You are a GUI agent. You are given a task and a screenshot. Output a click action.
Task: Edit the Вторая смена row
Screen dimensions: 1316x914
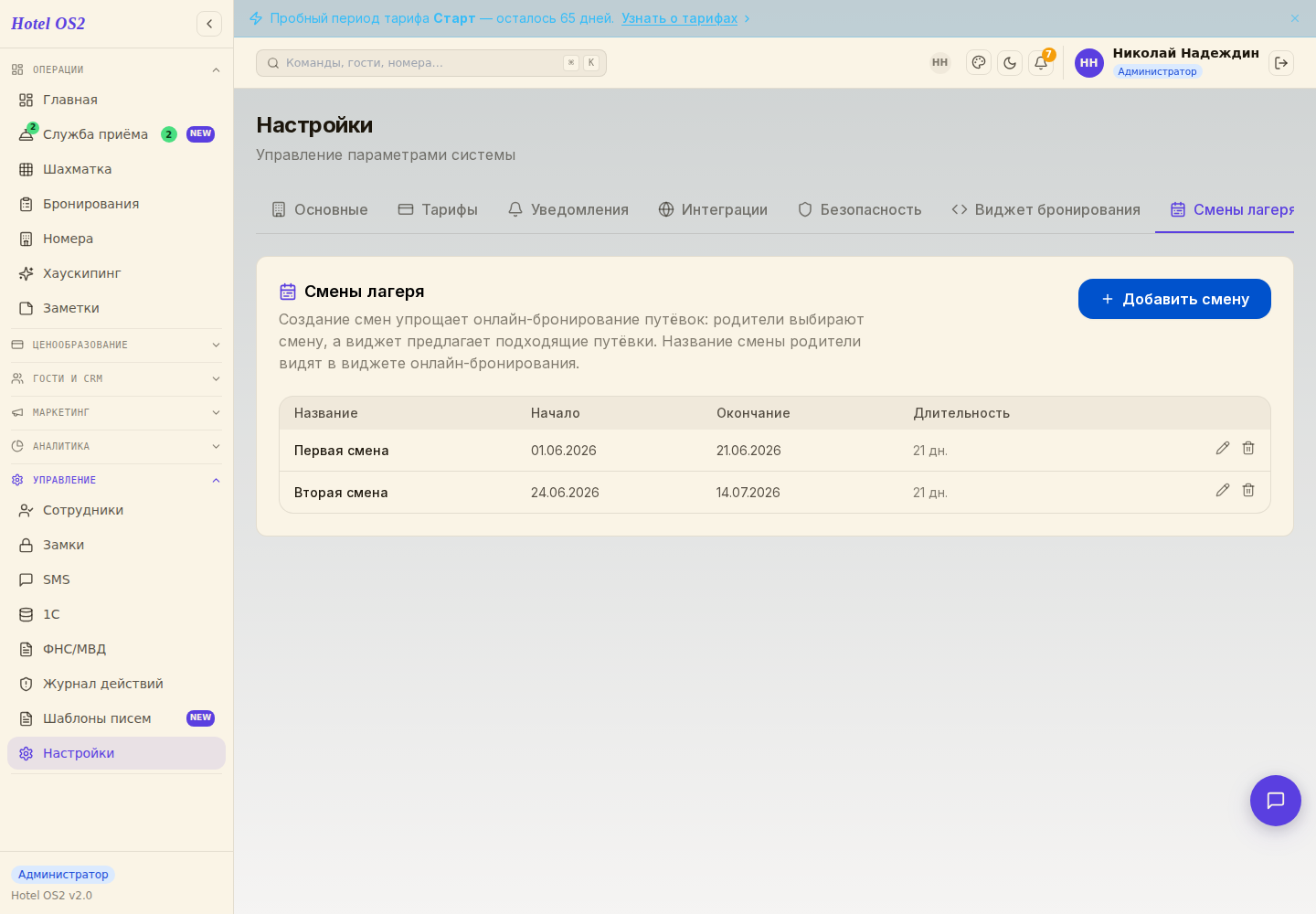click(1223, 490)
